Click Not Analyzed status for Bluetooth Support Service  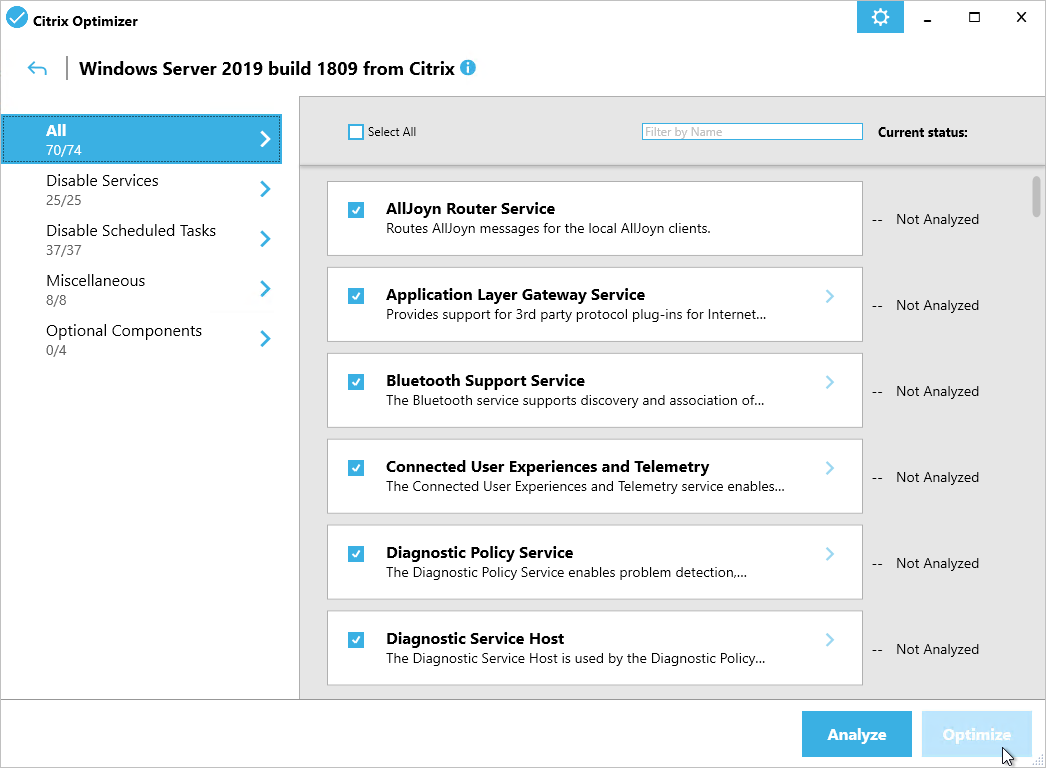(937, 391)
